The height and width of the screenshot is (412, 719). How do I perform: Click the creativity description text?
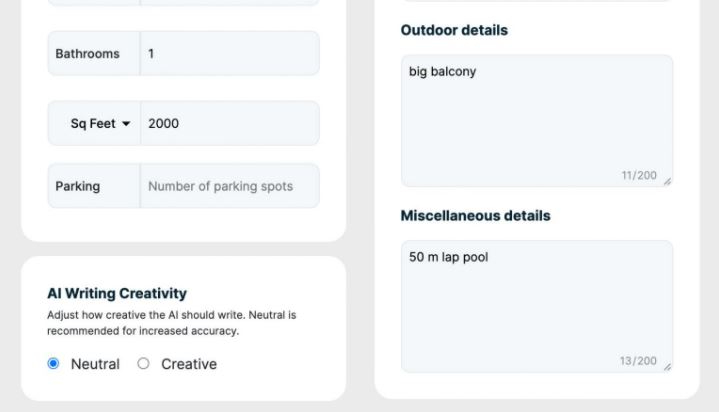click(x=171, y=322)
